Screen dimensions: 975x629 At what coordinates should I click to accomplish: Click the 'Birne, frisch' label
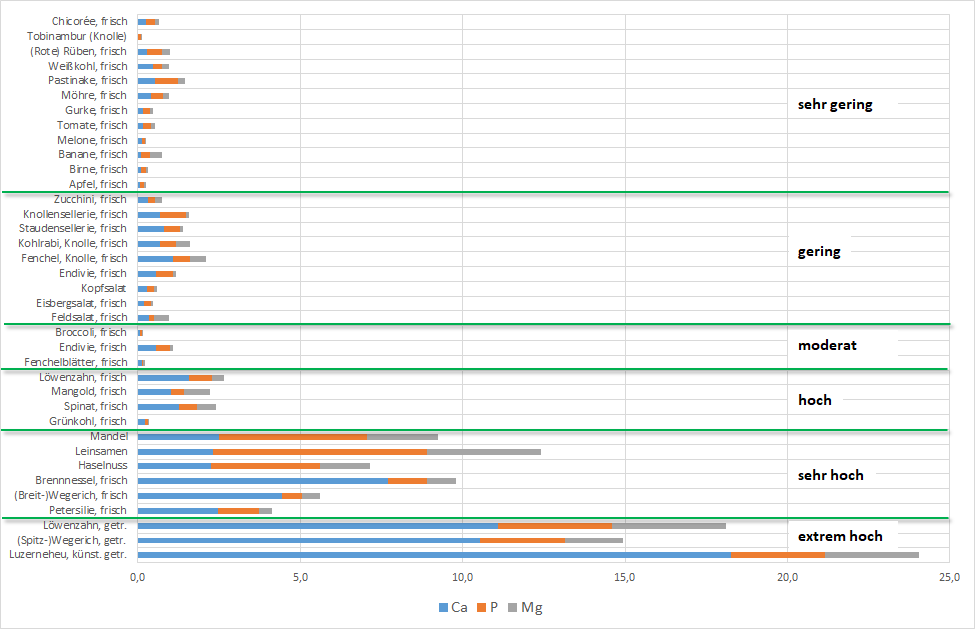(x=98, y=170)
